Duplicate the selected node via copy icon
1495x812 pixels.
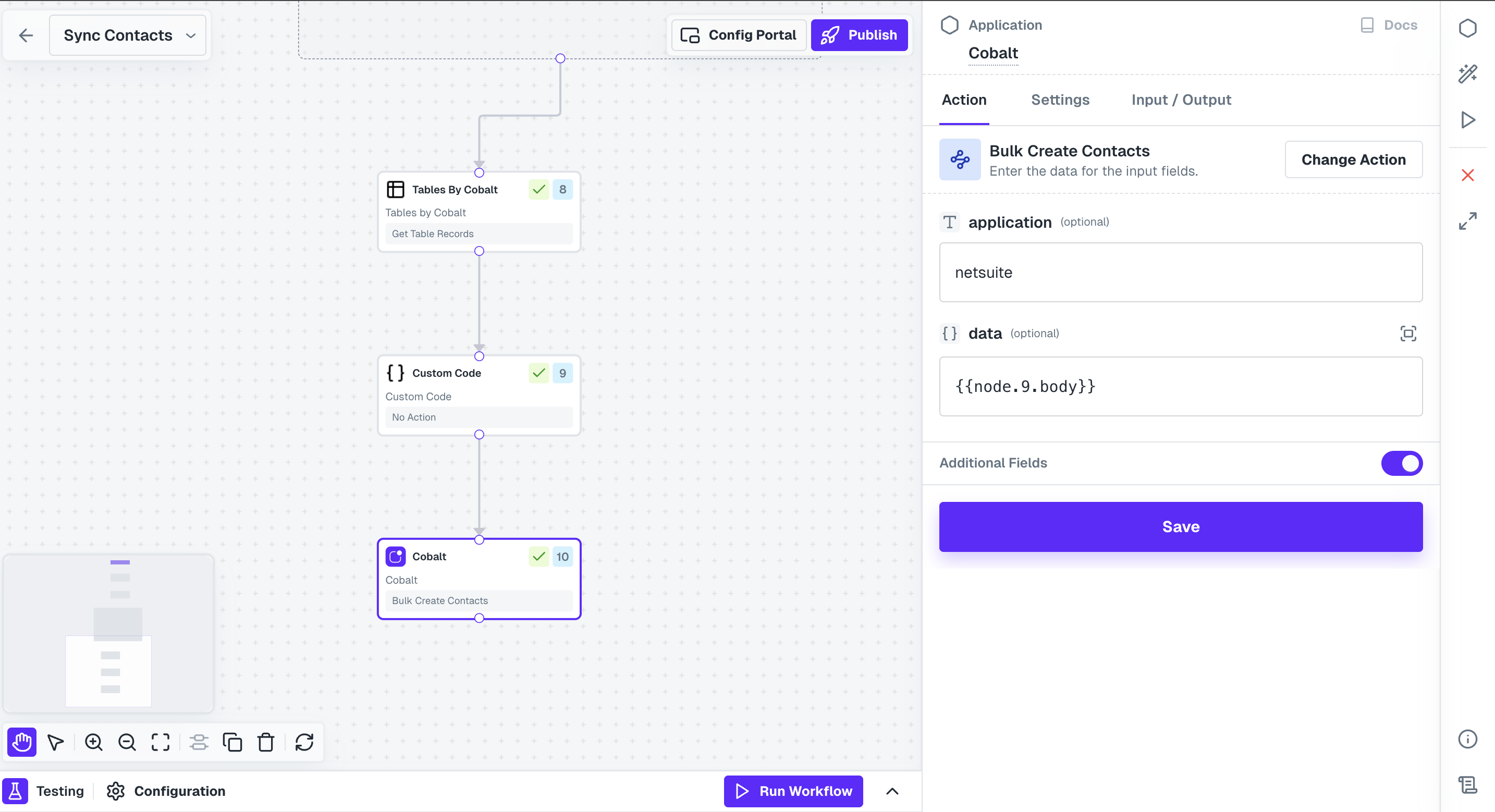pyautogui.click(x=232, y=742)
